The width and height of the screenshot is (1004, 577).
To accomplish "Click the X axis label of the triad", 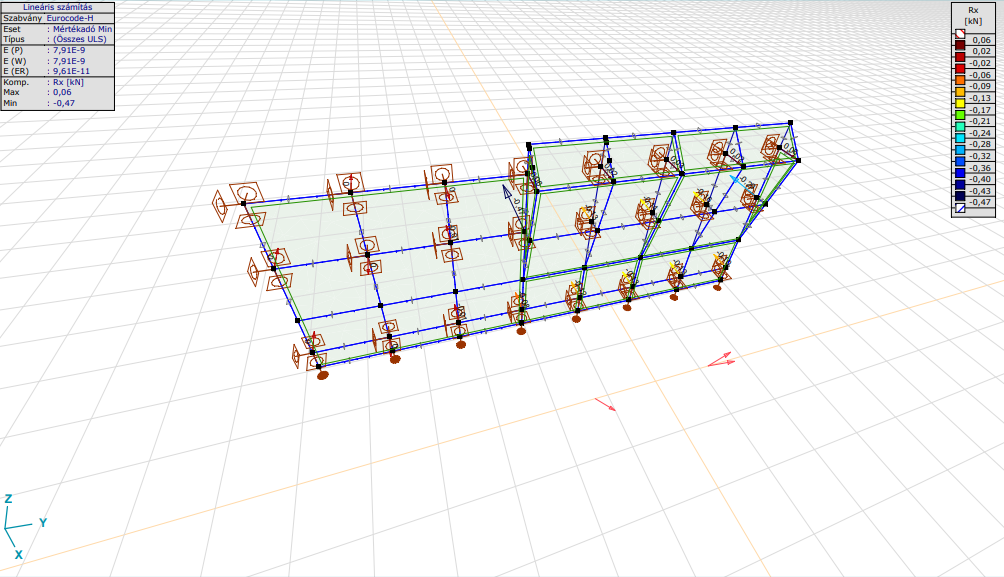I will pos(18,554).
